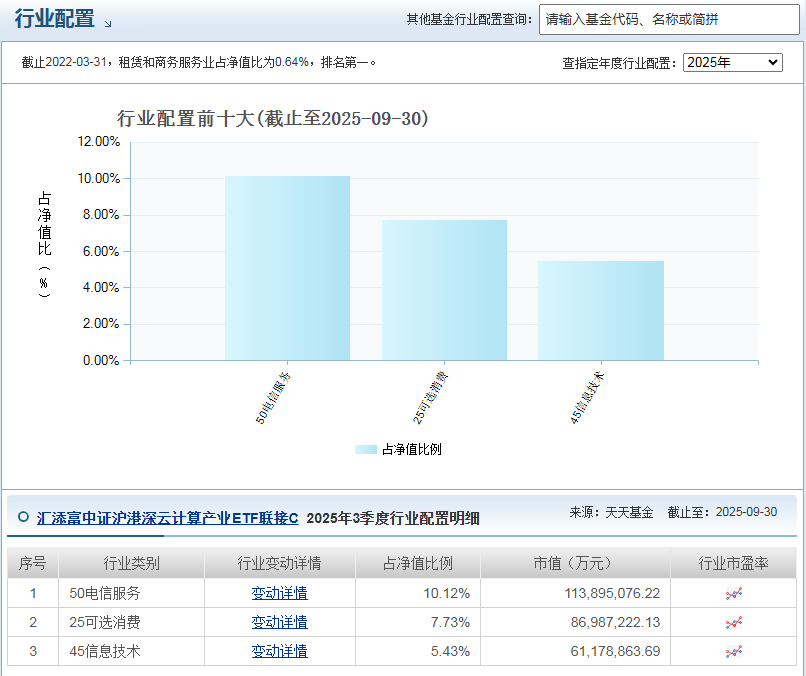Click the 市值(万元) column header
This screenshot has height=676, width=806.
point(574,564)
